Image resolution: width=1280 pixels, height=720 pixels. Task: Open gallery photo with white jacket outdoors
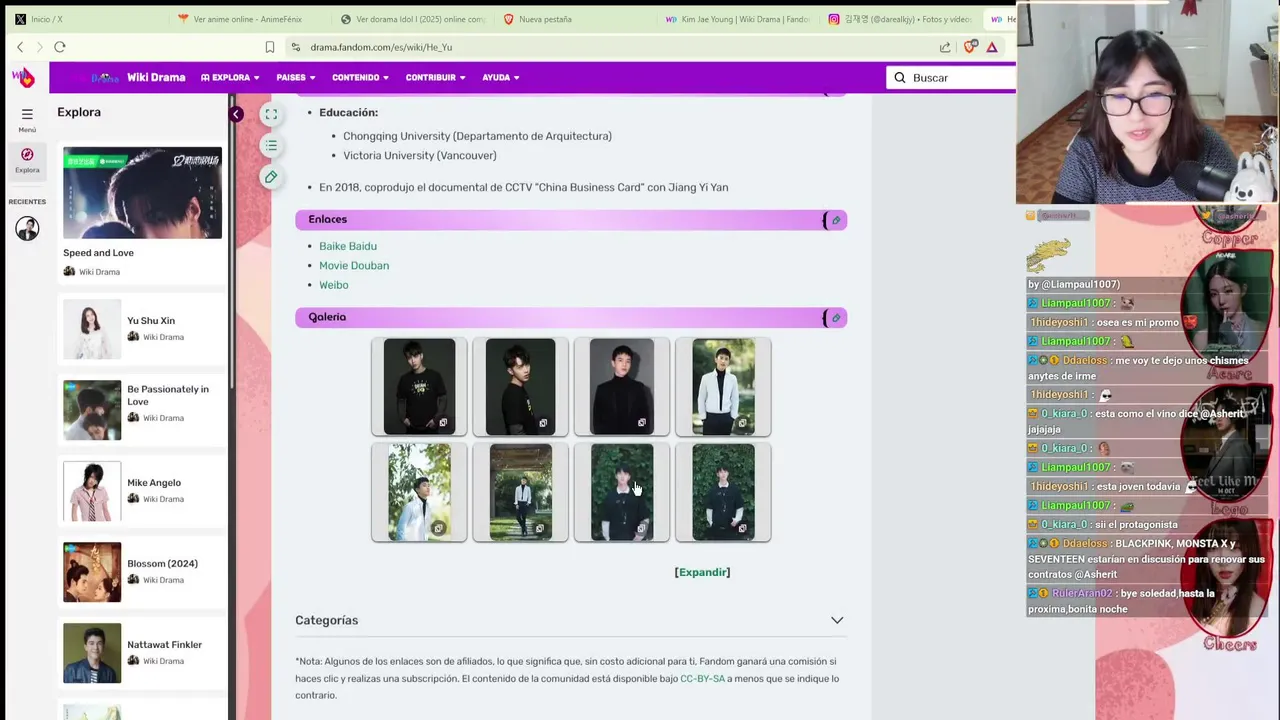(723, 387)
